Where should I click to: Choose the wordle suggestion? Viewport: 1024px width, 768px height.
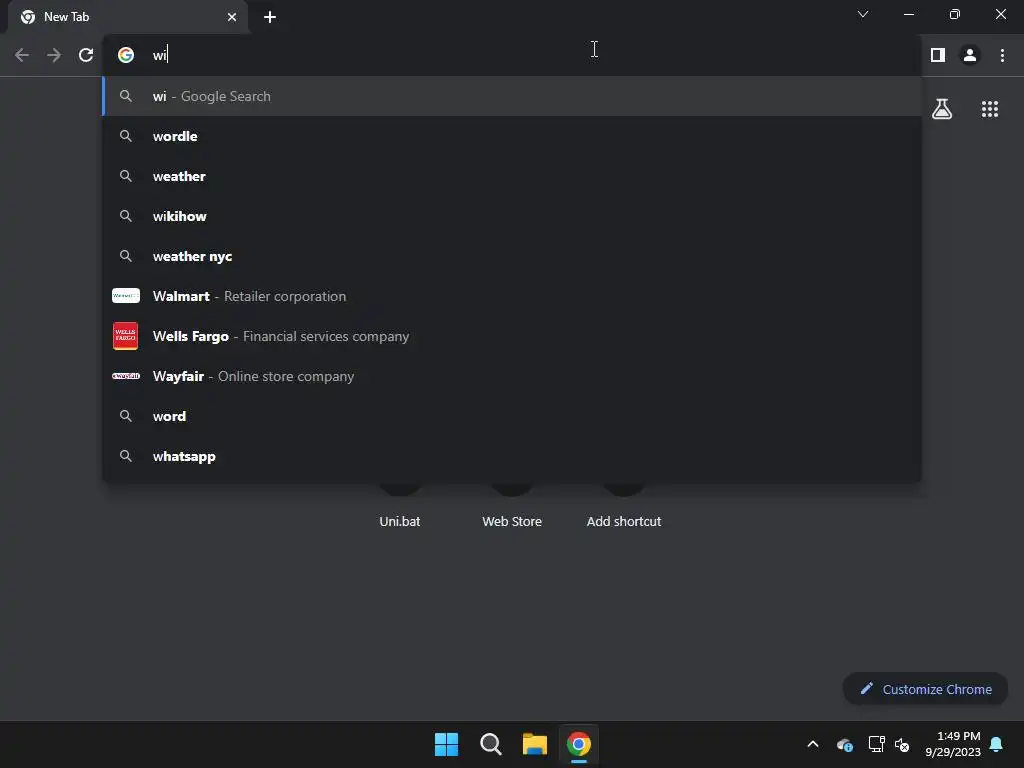click(x=512, y=136)
